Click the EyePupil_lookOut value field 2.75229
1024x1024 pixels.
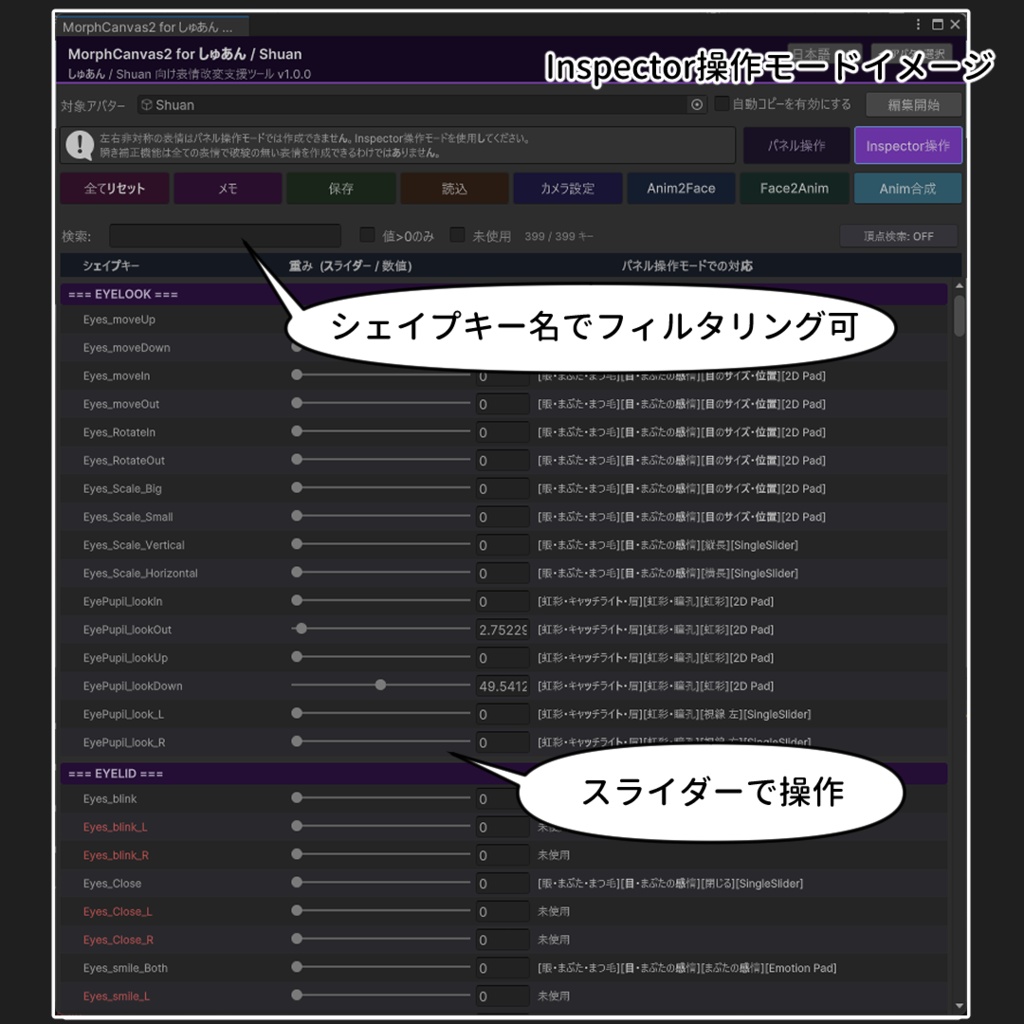502,630
